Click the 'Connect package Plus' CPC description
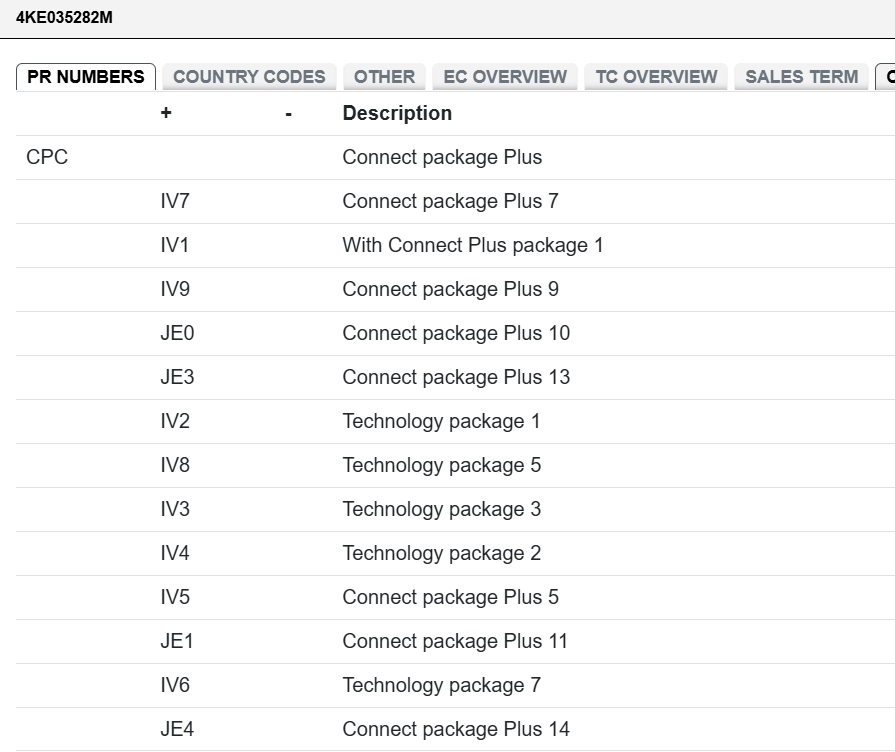 442,157
